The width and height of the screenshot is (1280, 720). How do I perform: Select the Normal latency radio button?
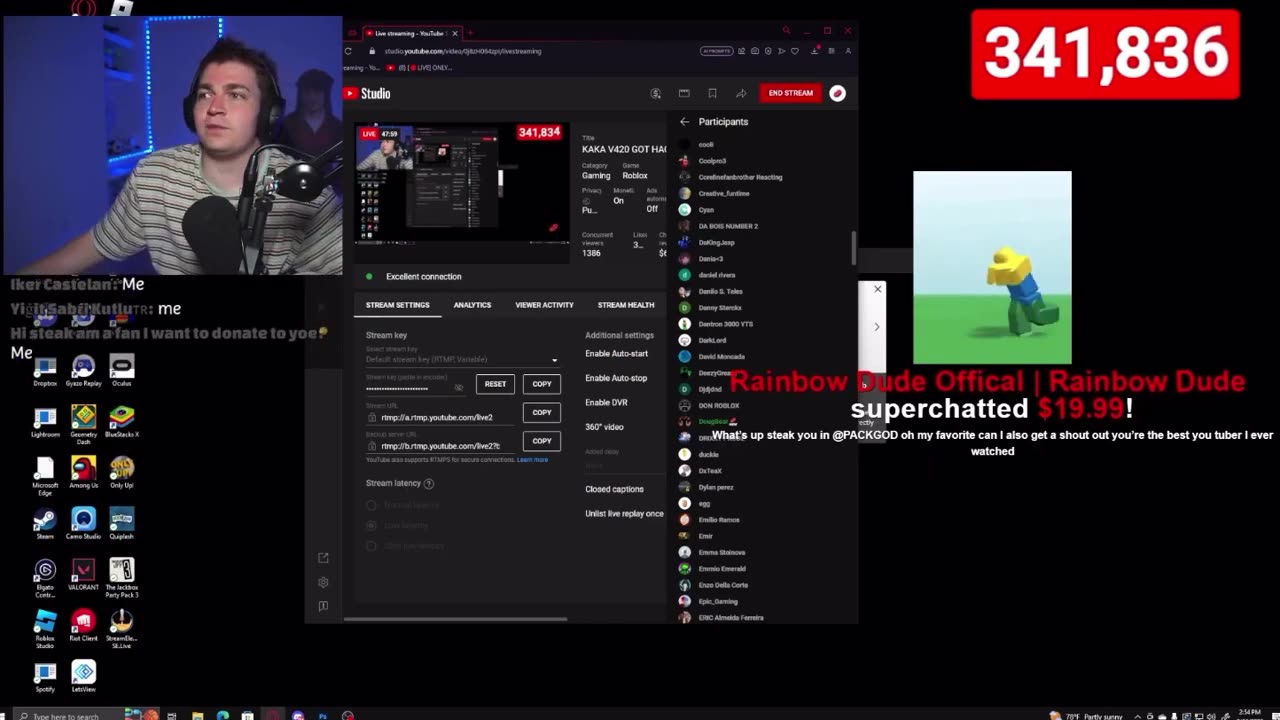[371, 505]
